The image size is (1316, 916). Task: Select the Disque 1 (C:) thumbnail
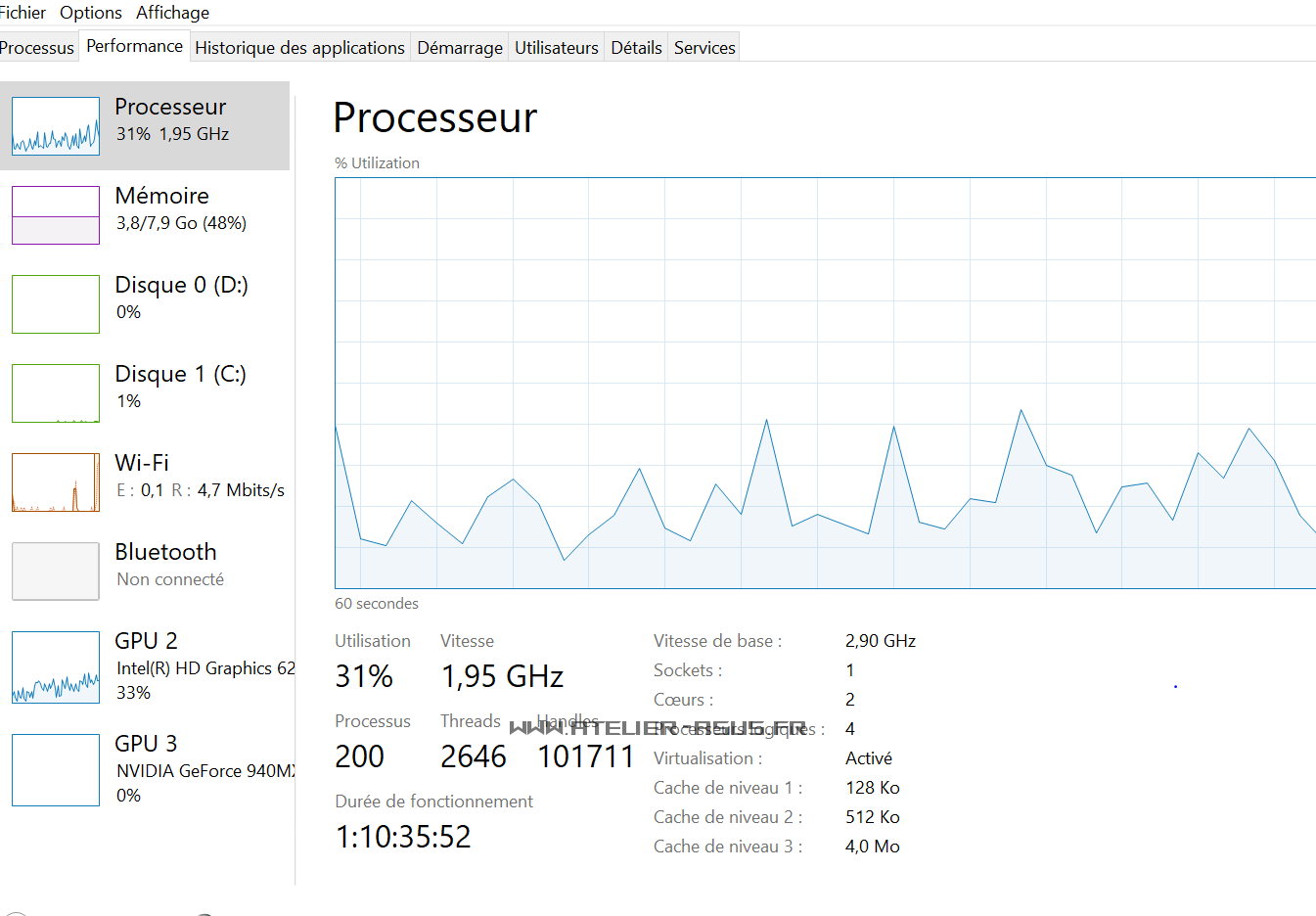56,393
